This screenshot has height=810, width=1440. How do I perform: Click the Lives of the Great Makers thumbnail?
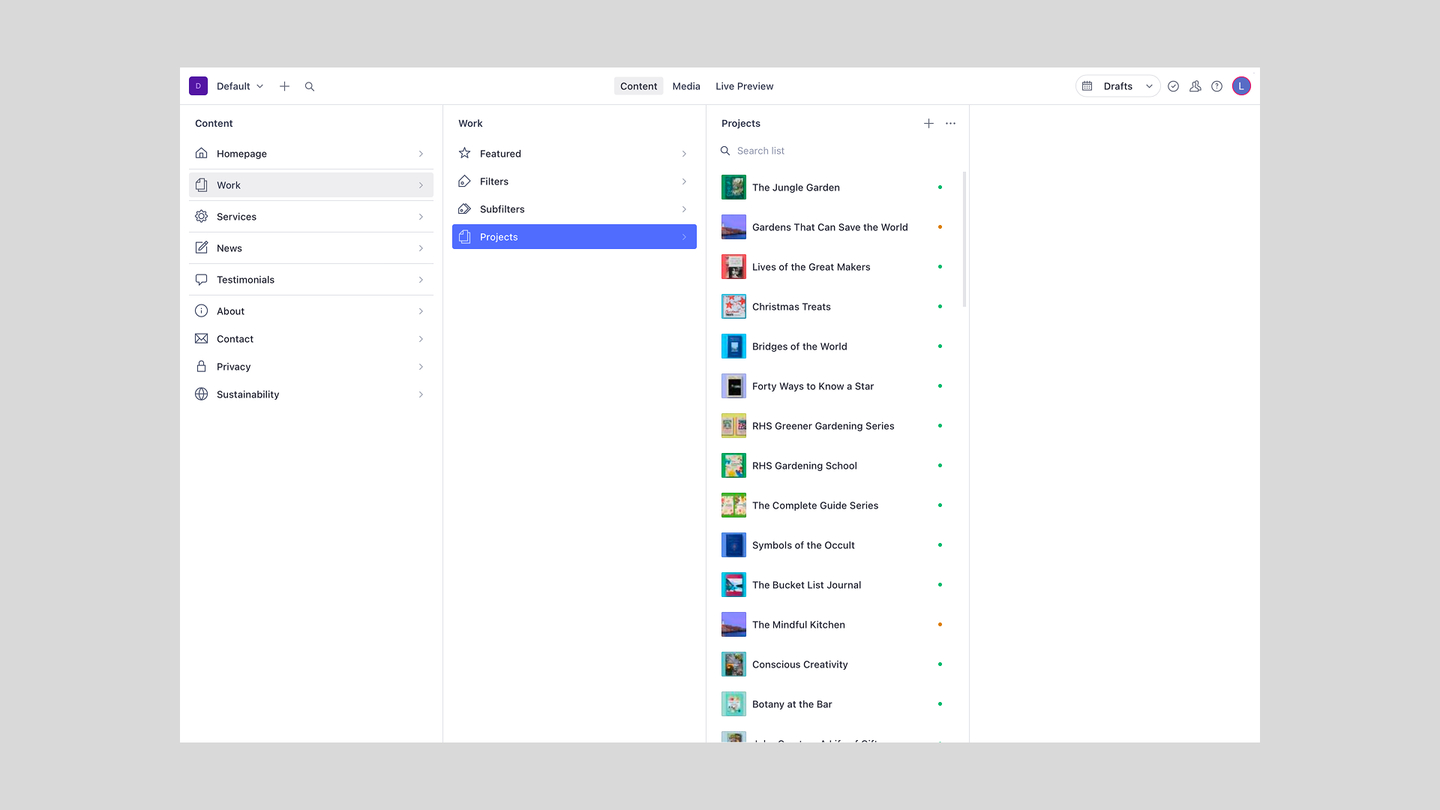click(x=734, y=267)
